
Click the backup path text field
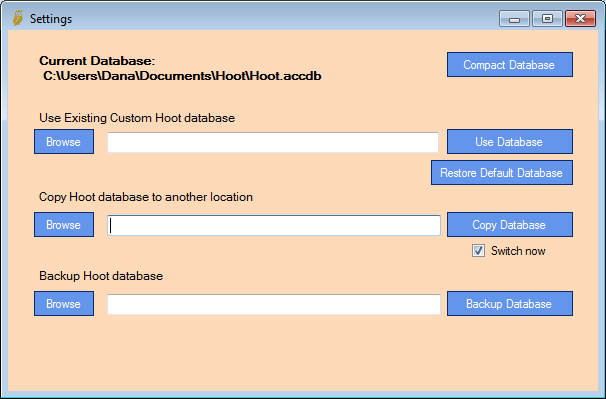pos(274,304)
